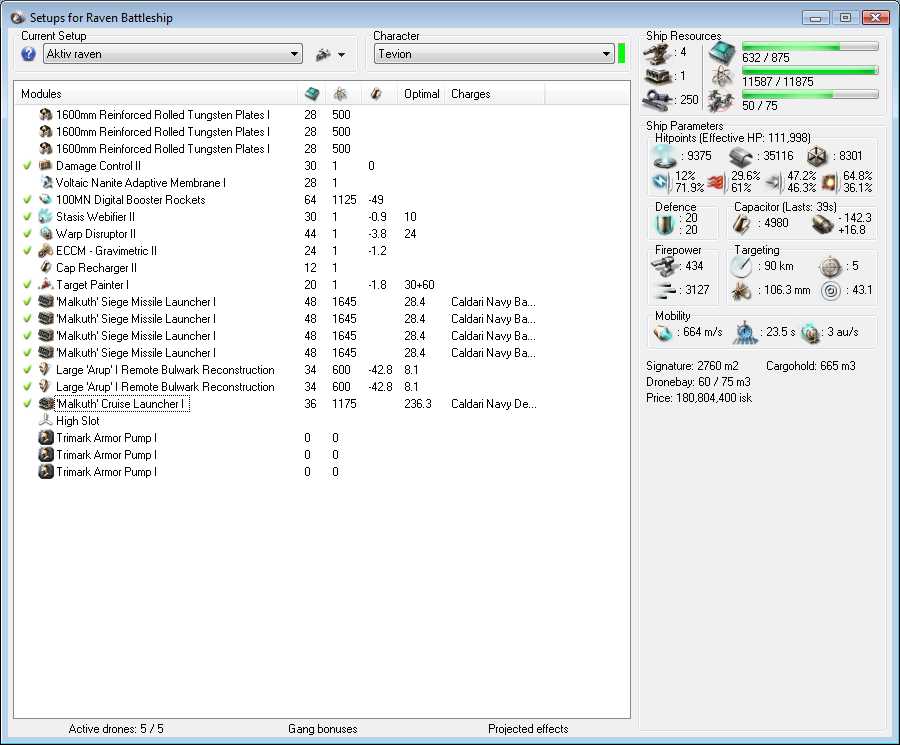The image size is (900, 745).
Task: Click the 'Malkuth' Cruise Launcher I icon
Action: click(x=45, y=404)
